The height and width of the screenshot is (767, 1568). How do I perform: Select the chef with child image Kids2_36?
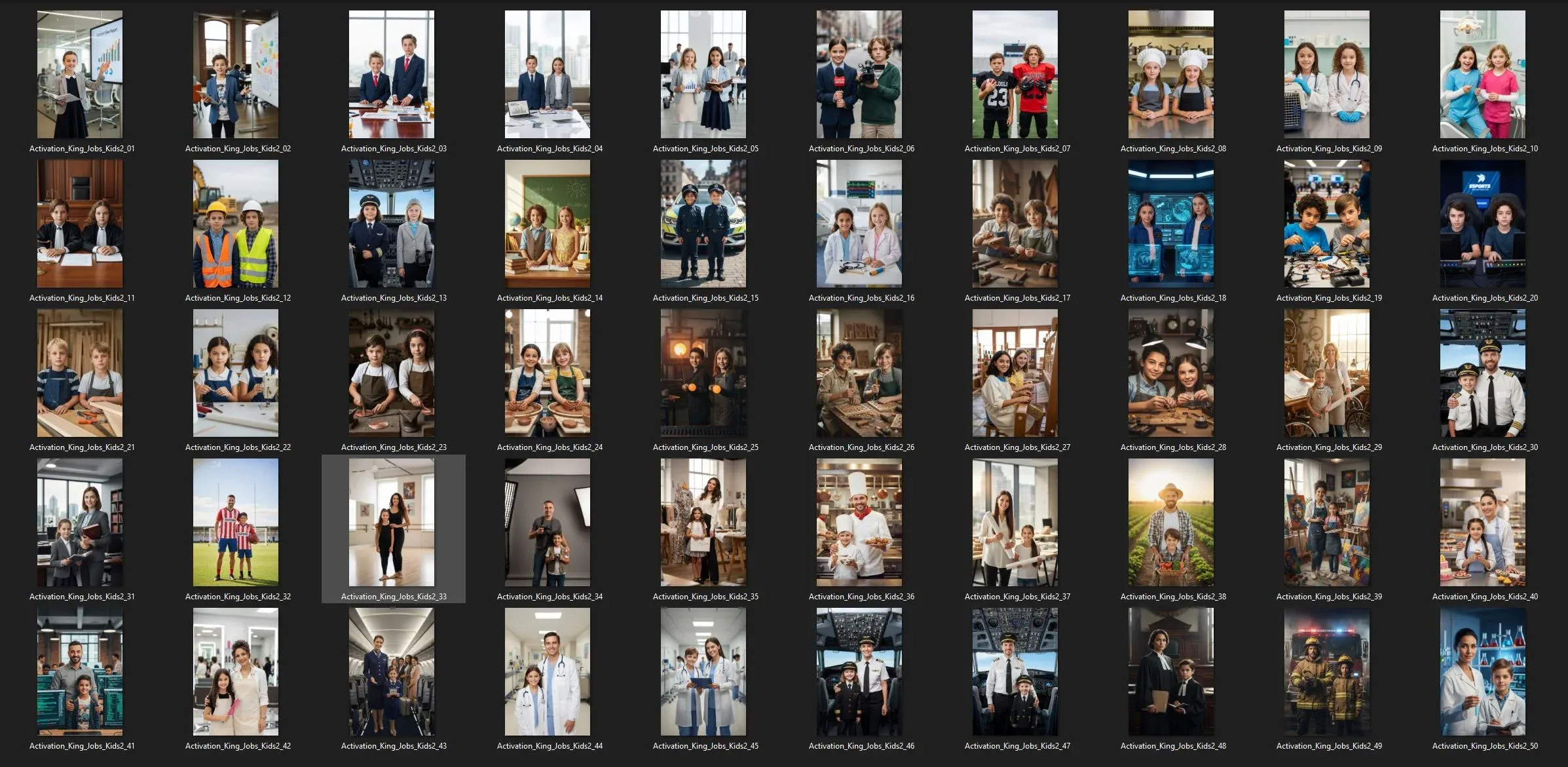(859, 522)
